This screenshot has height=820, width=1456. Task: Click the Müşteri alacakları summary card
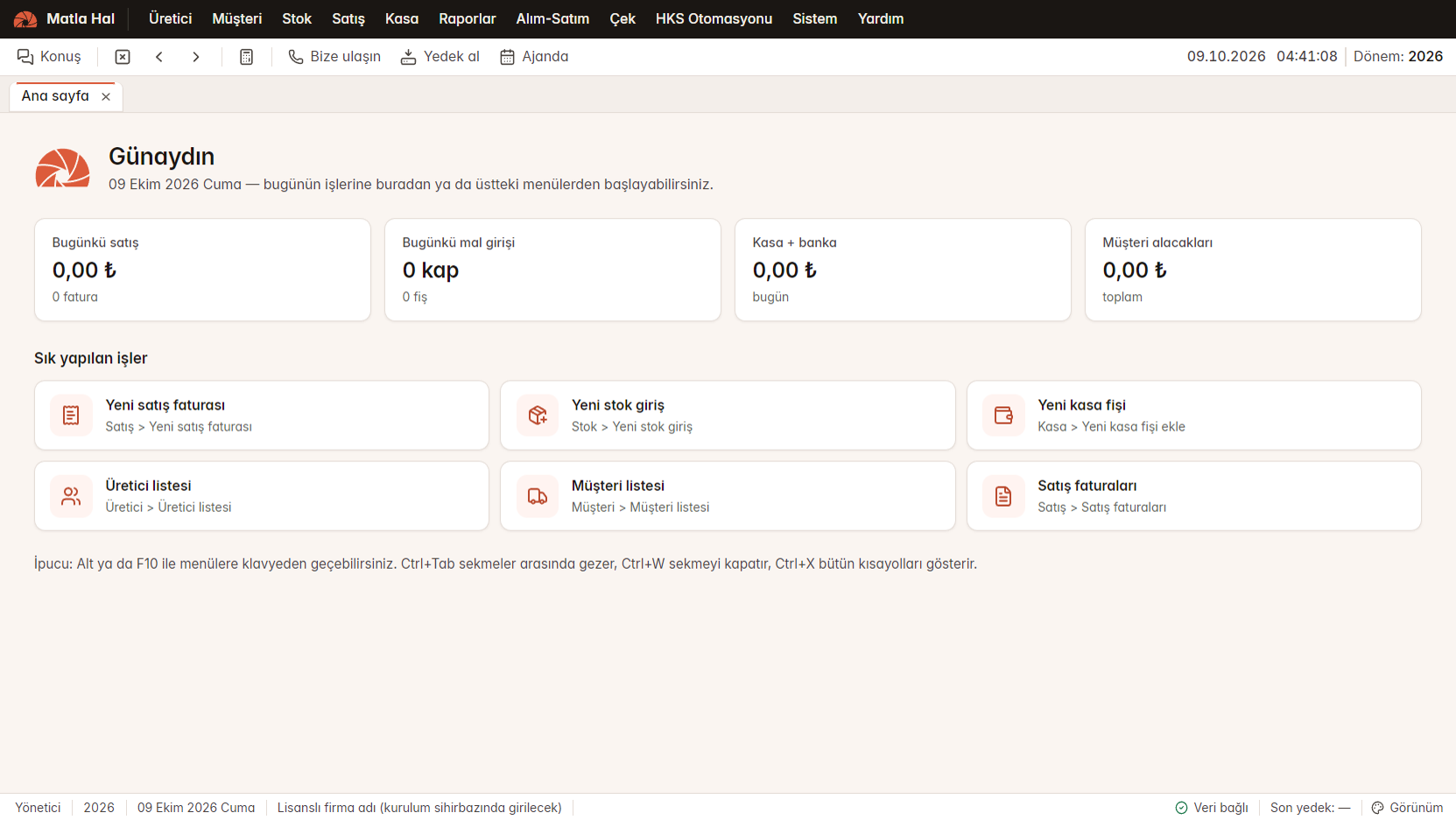(x=1253, y=270)
